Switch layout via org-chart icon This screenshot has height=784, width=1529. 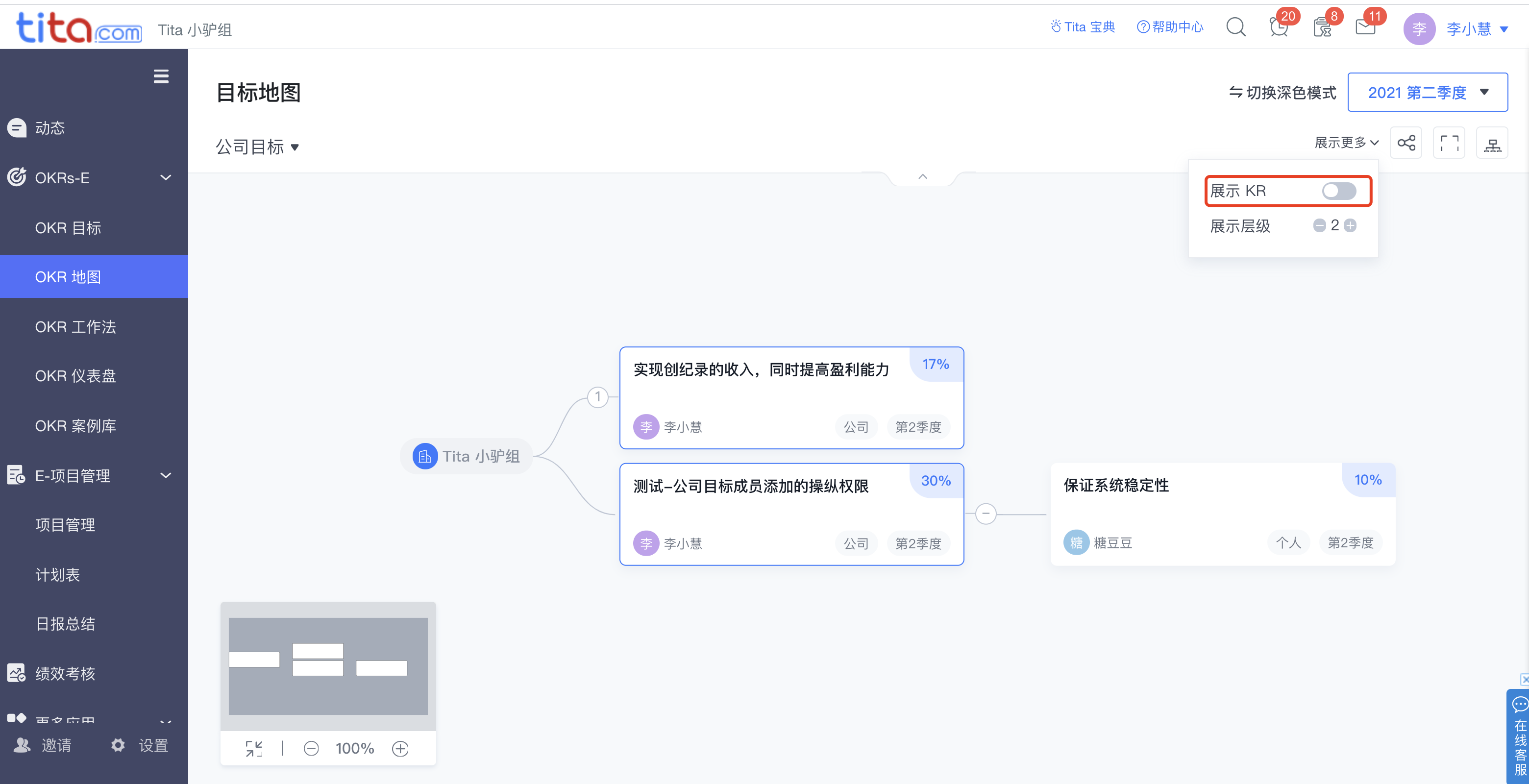point(1492,143)
